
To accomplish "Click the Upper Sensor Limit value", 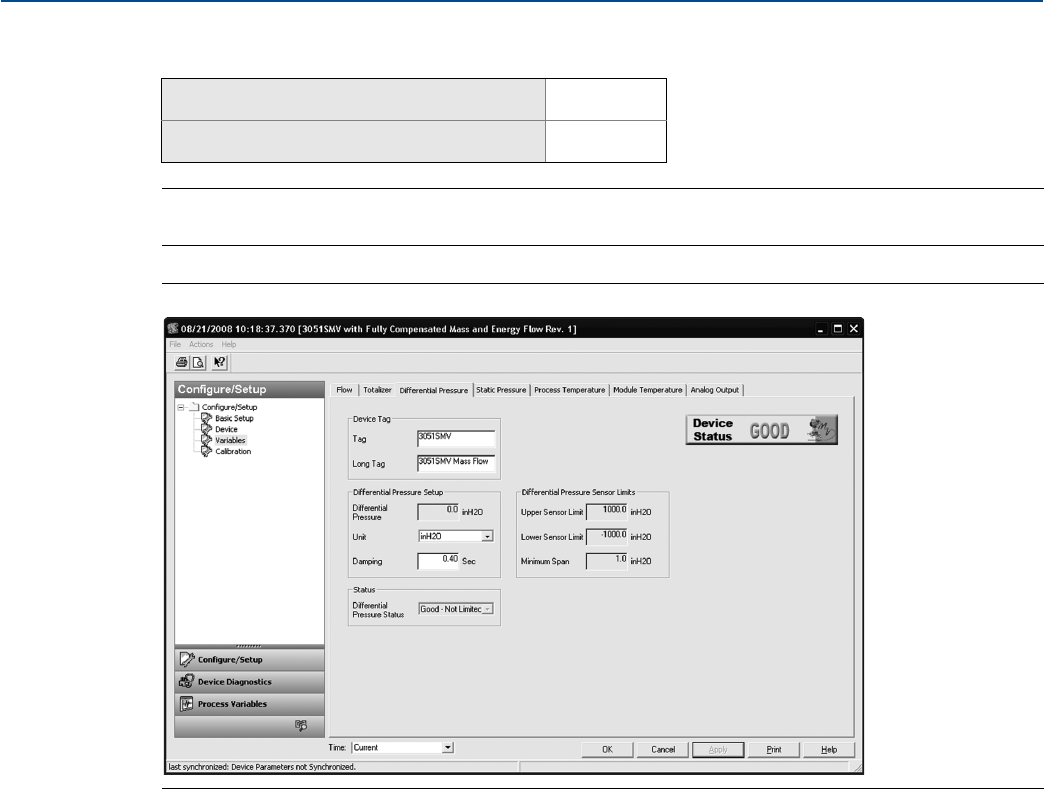I will 607,512.
